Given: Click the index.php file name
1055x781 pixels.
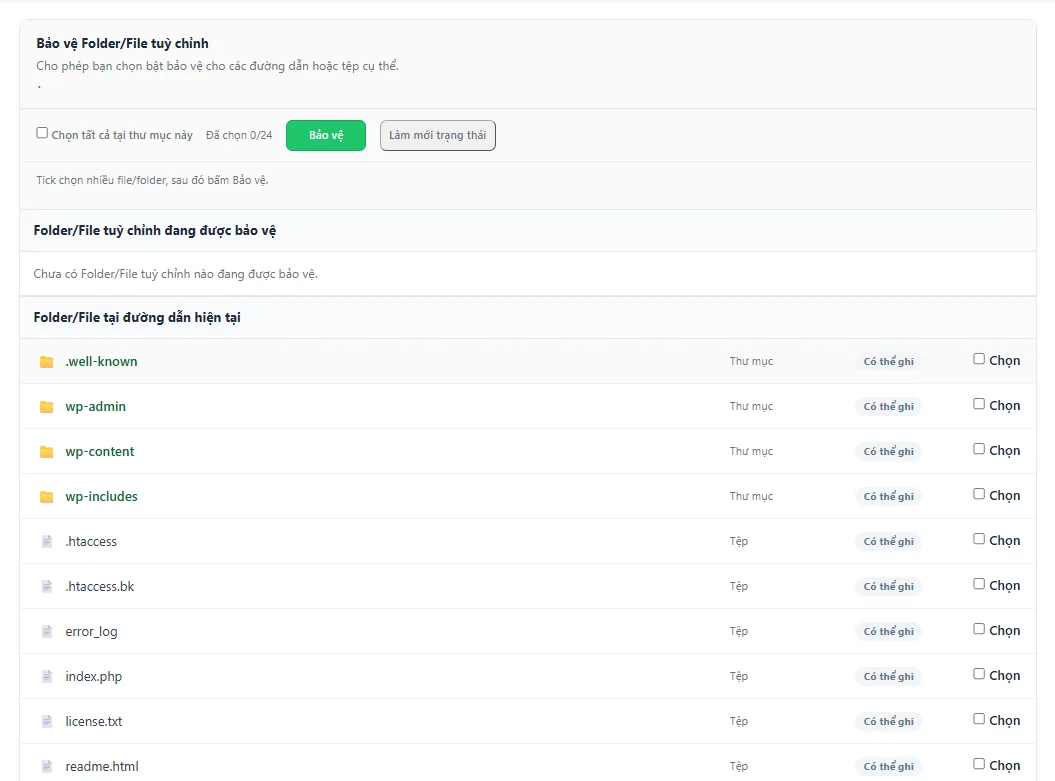Looking at the screenshot, I should (x=94, y=677).
